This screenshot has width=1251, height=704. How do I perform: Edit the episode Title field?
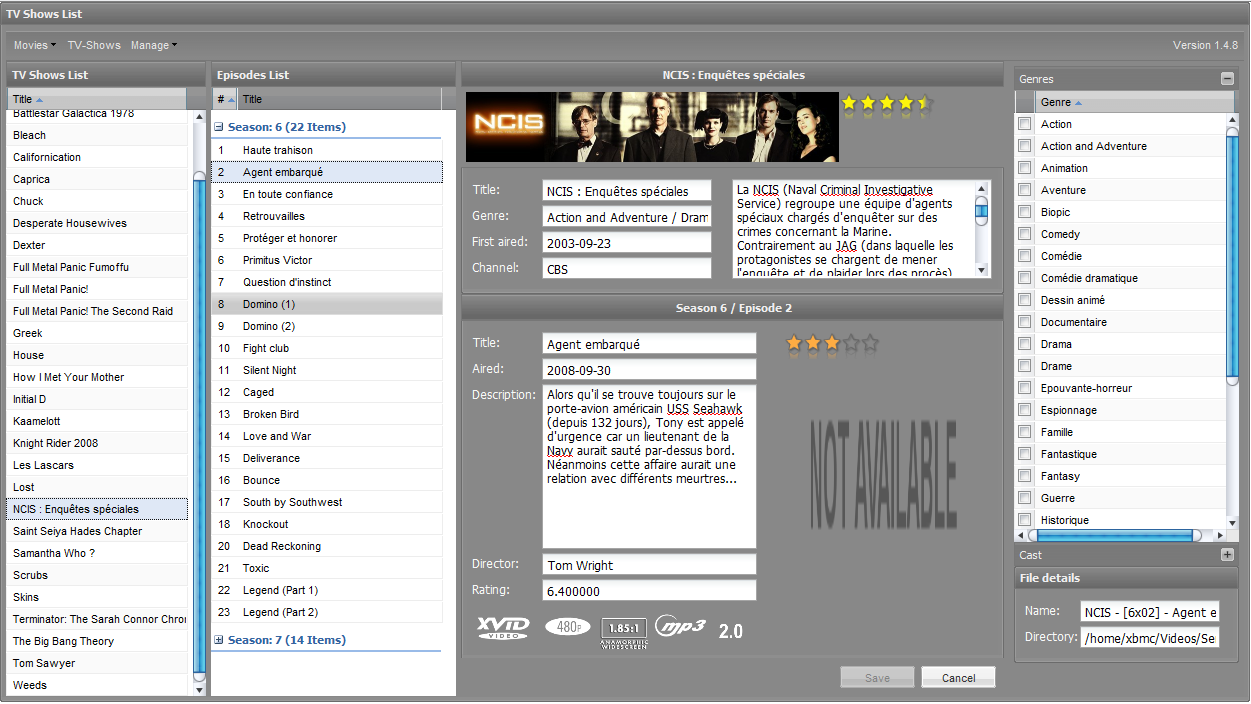pos(649,343)
